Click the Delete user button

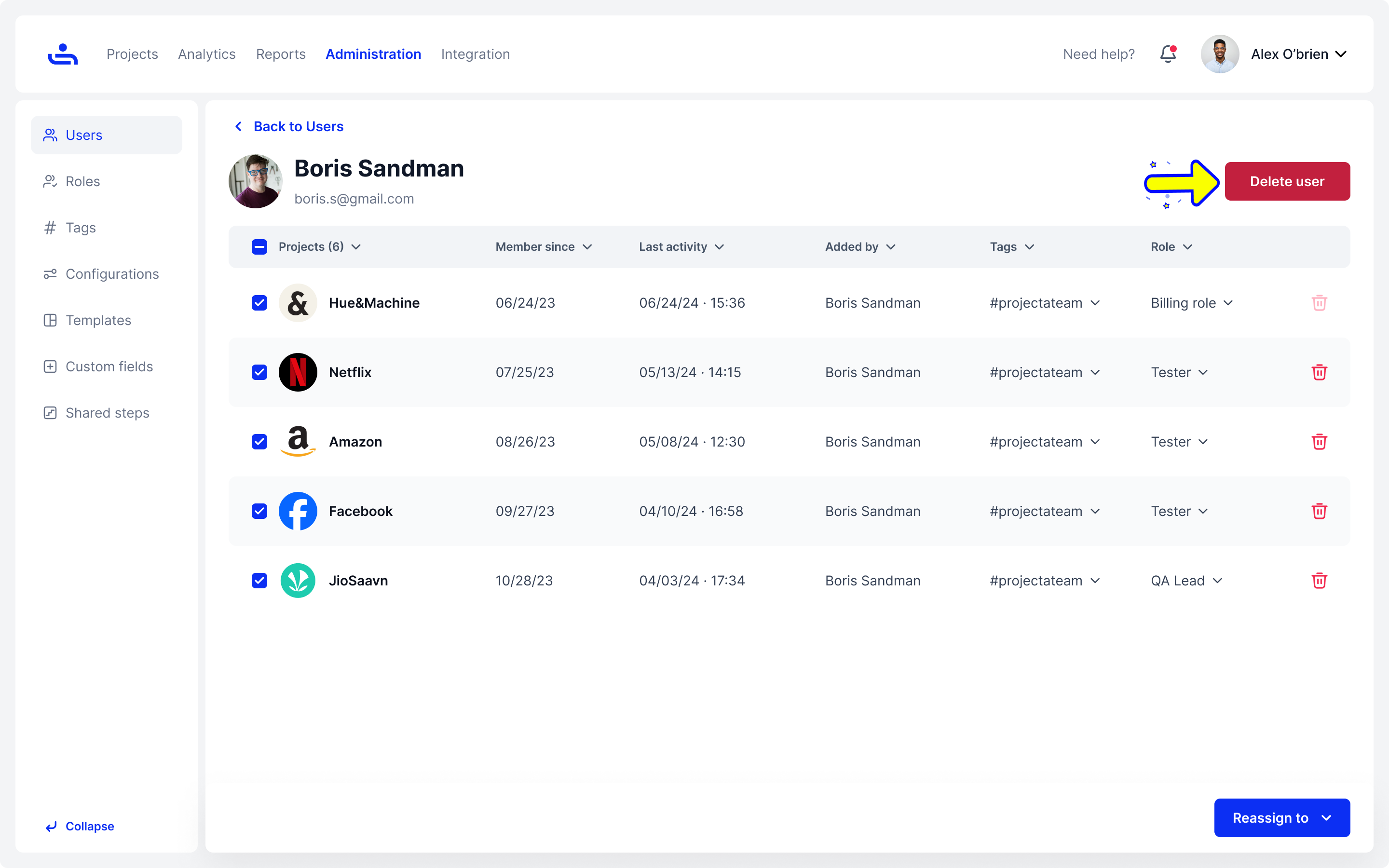1287,181
